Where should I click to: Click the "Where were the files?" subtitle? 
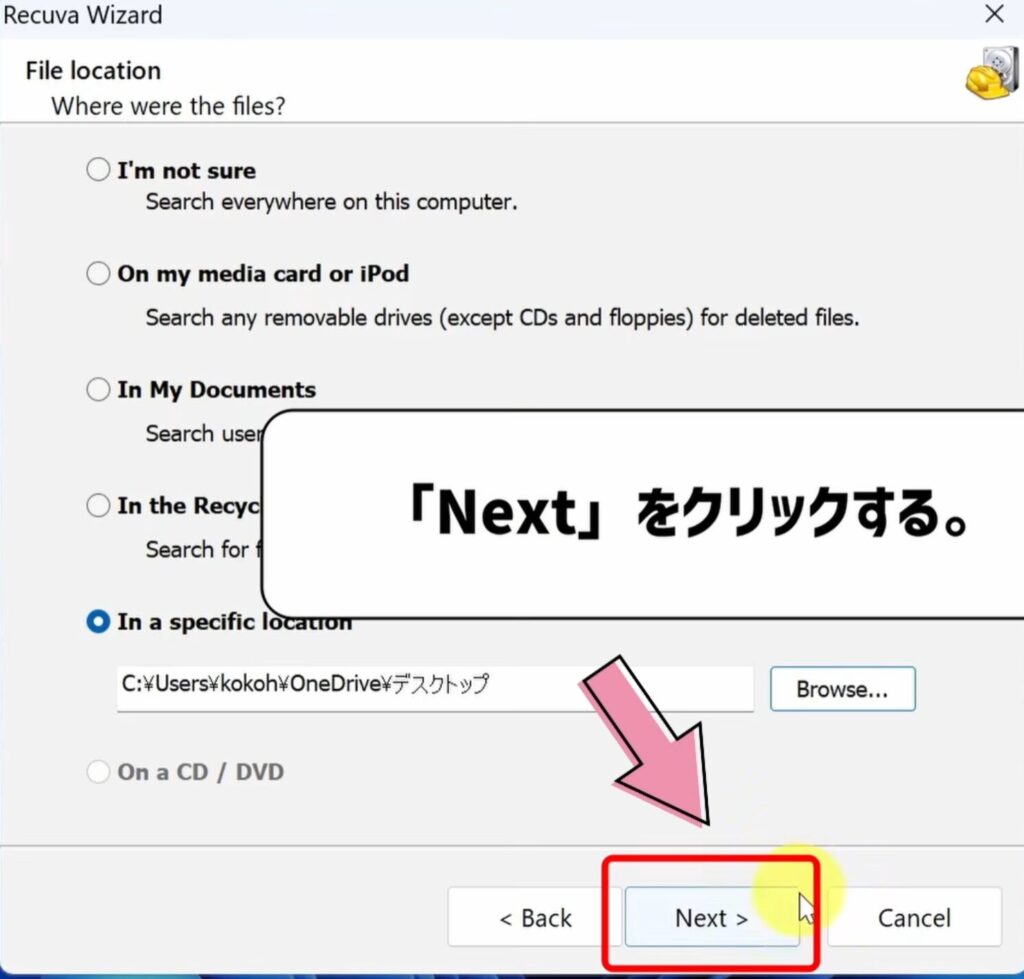coord(167,106)
